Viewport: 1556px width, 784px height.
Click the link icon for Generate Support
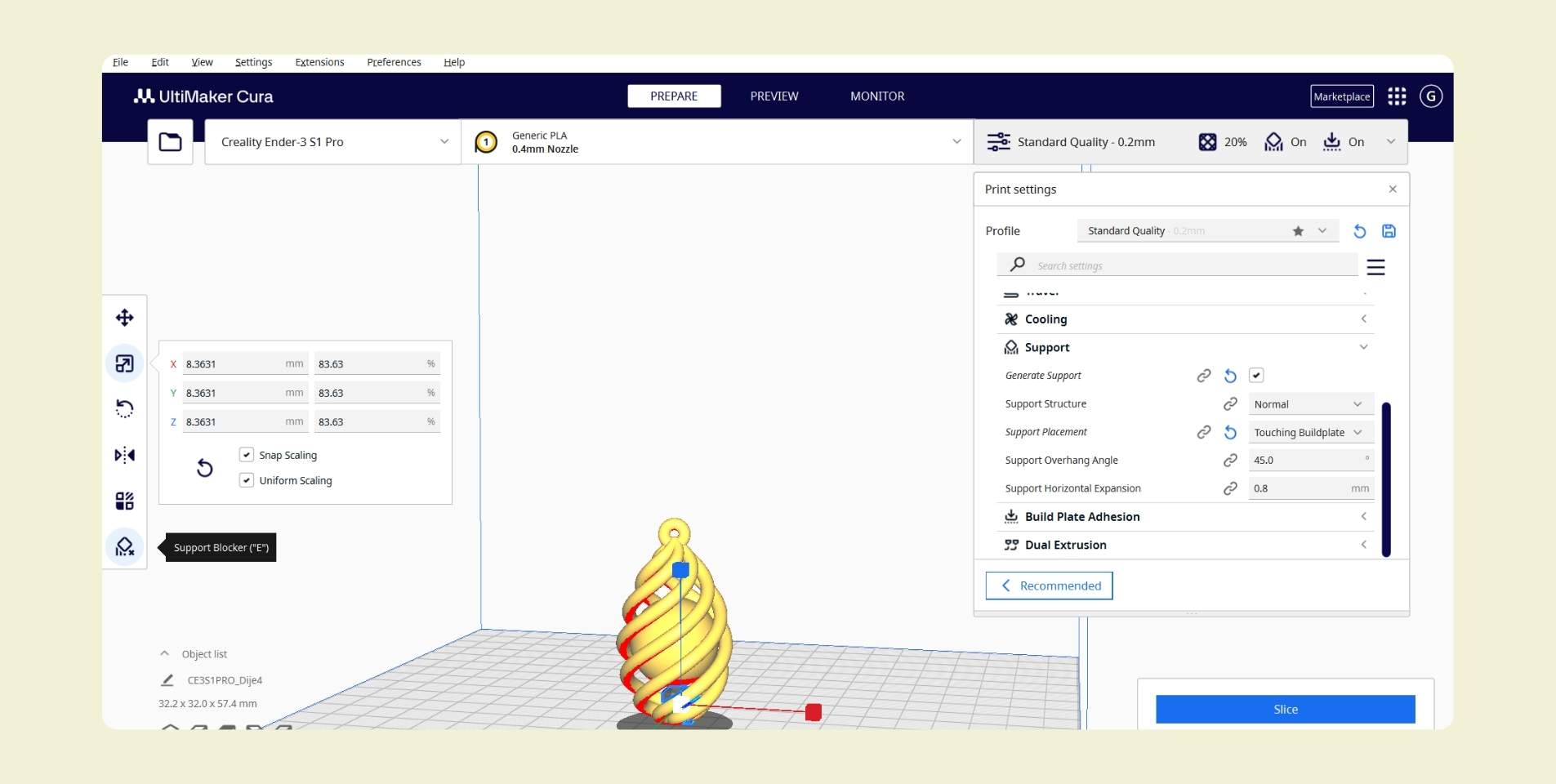pyautogui.click(x=1204, y=376)
